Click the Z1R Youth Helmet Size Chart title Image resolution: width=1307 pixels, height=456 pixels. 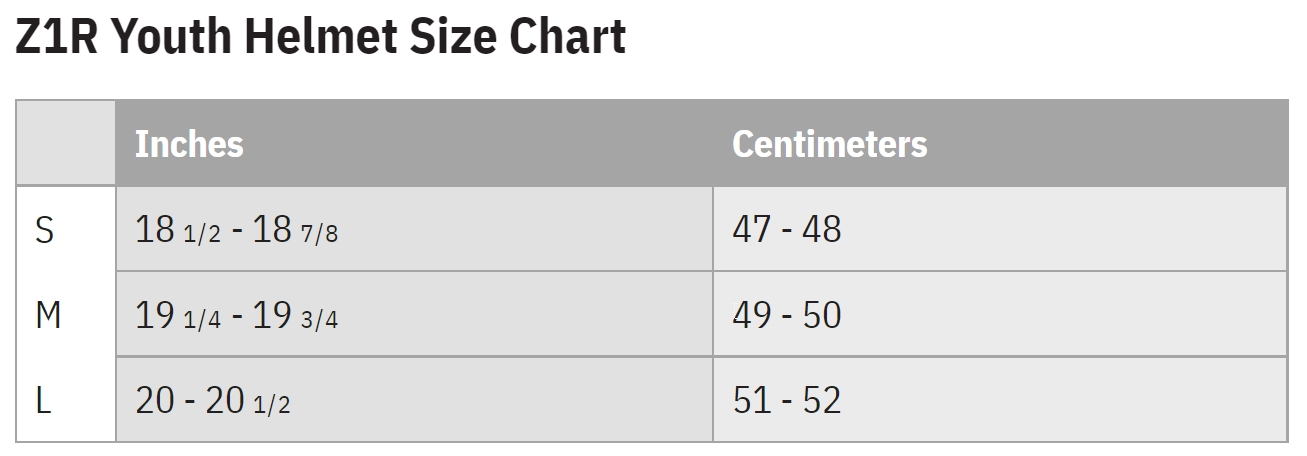[320, 38]
